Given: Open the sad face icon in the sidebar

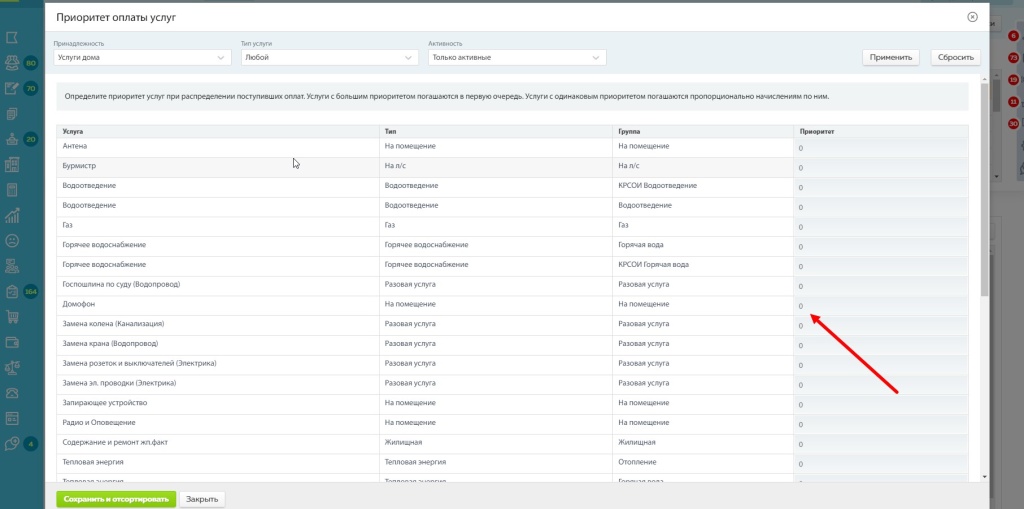Looking at the screenshot, I should click(11, 240).
